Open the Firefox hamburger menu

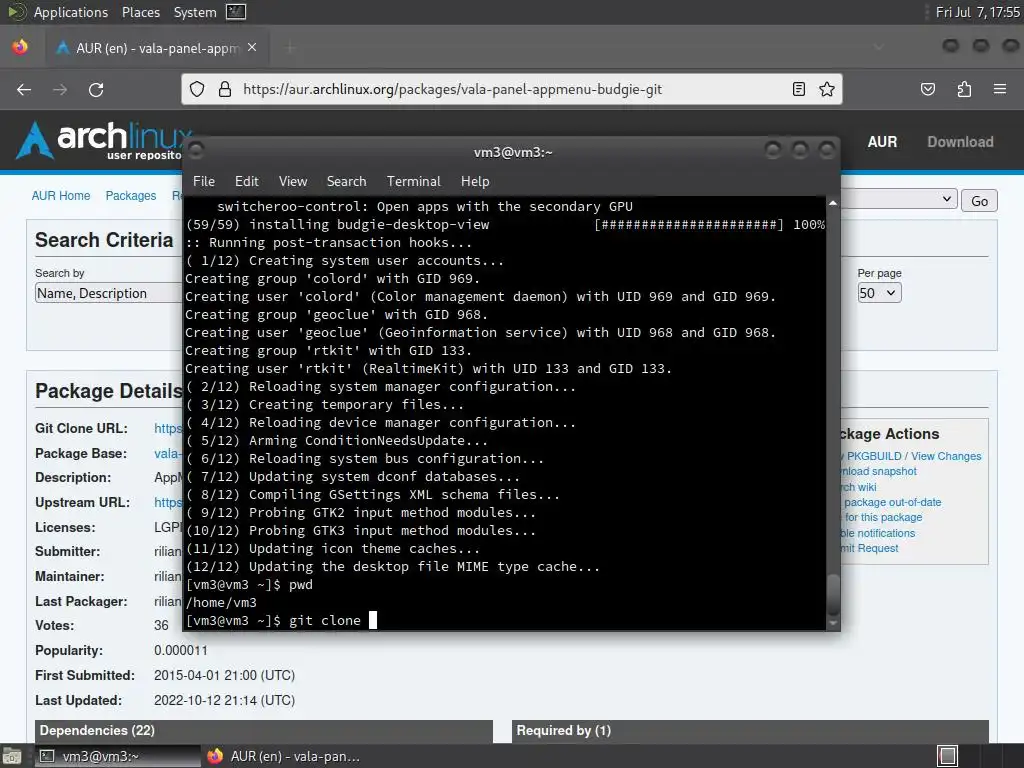pyautogui.click(x=1000, y=89)
